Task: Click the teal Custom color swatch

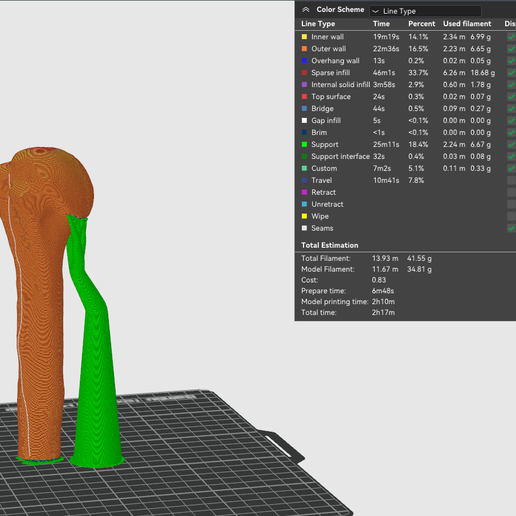Action: [304, 168]
